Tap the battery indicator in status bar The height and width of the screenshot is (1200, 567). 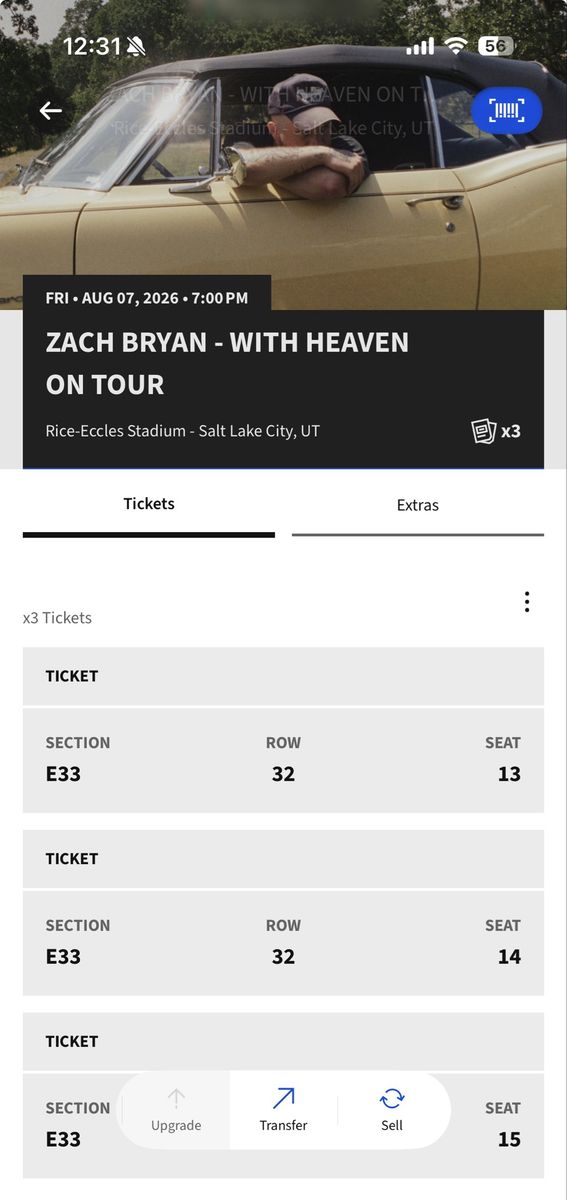point(496,46)
